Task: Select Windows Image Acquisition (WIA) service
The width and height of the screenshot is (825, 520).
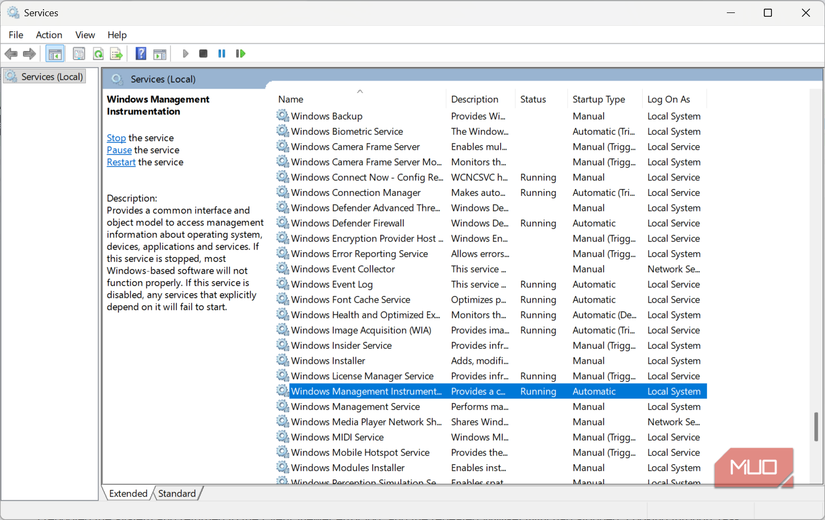Action: click(491, 329)
